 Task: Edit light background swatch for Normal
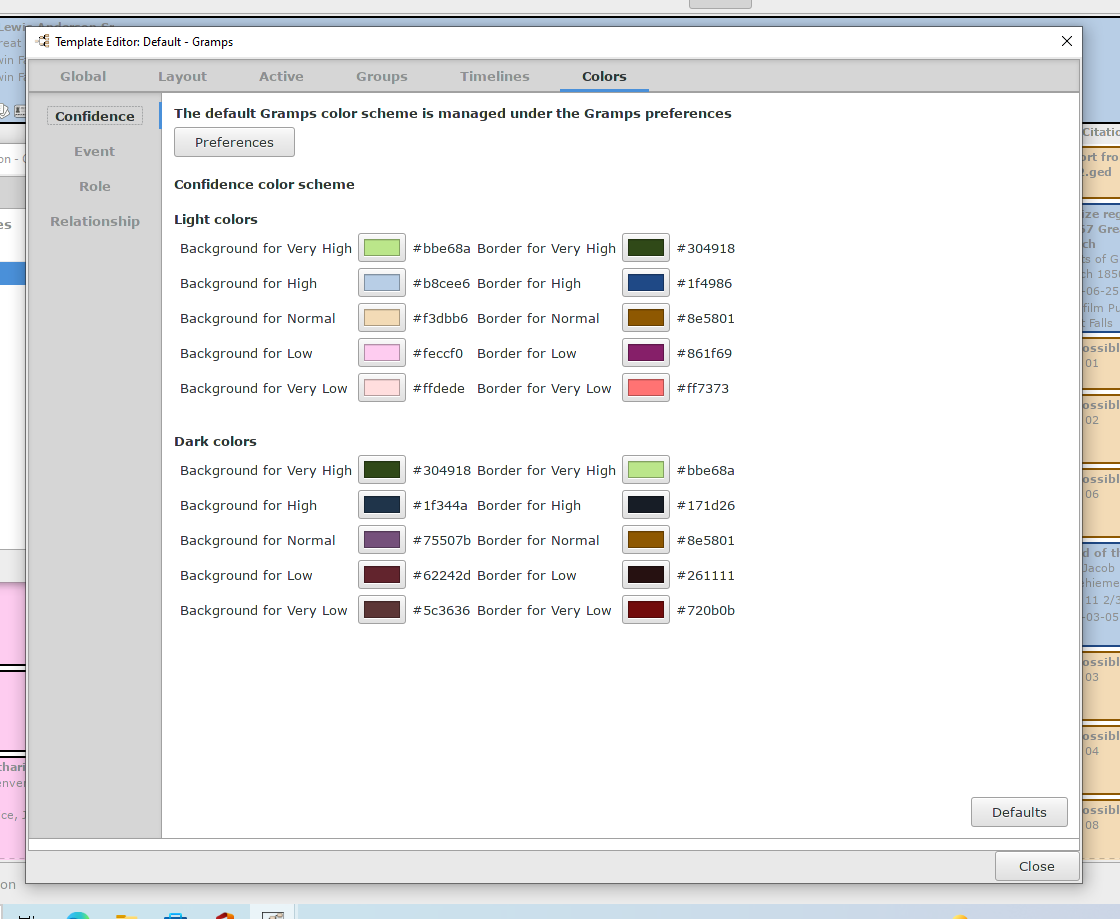(x=382, y=318)
